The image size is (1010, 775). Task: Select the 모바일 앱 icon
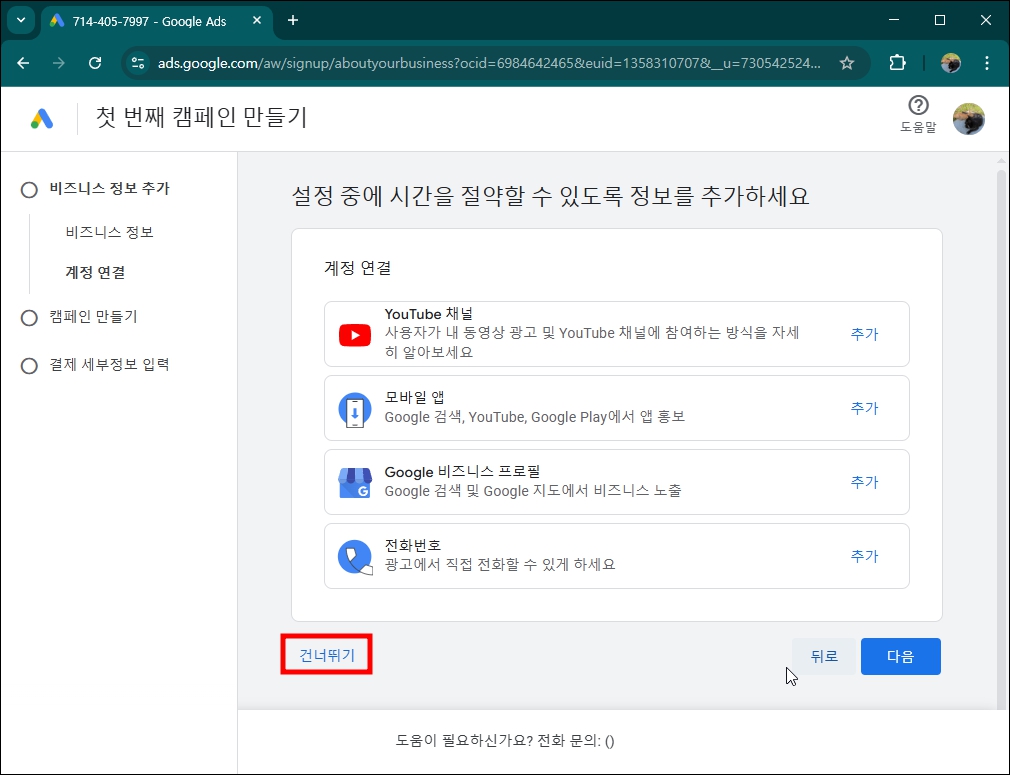pos(354,407)
